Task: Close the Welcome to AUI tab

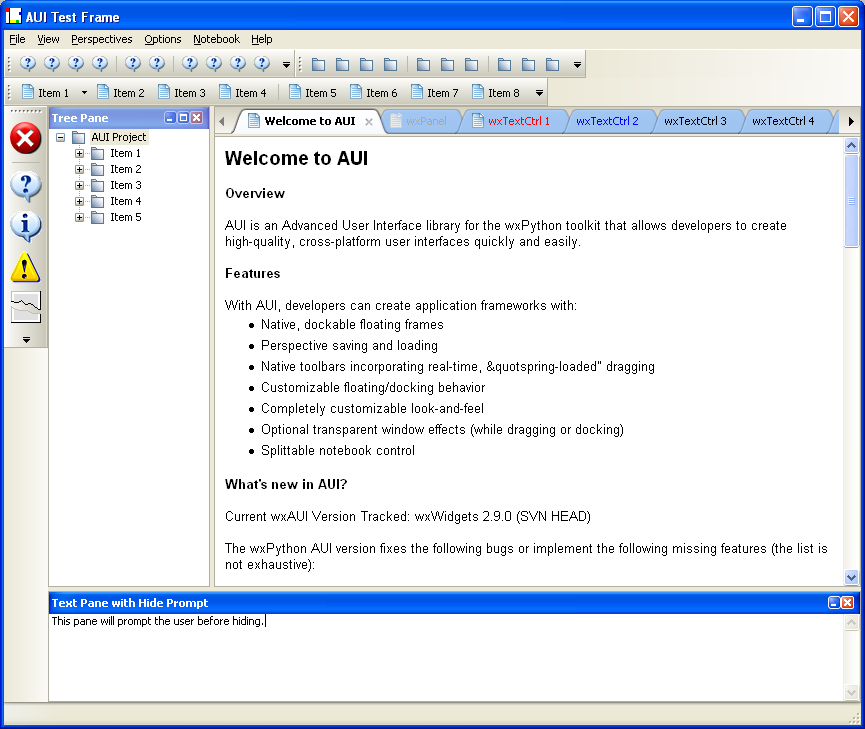Action: 368,122
